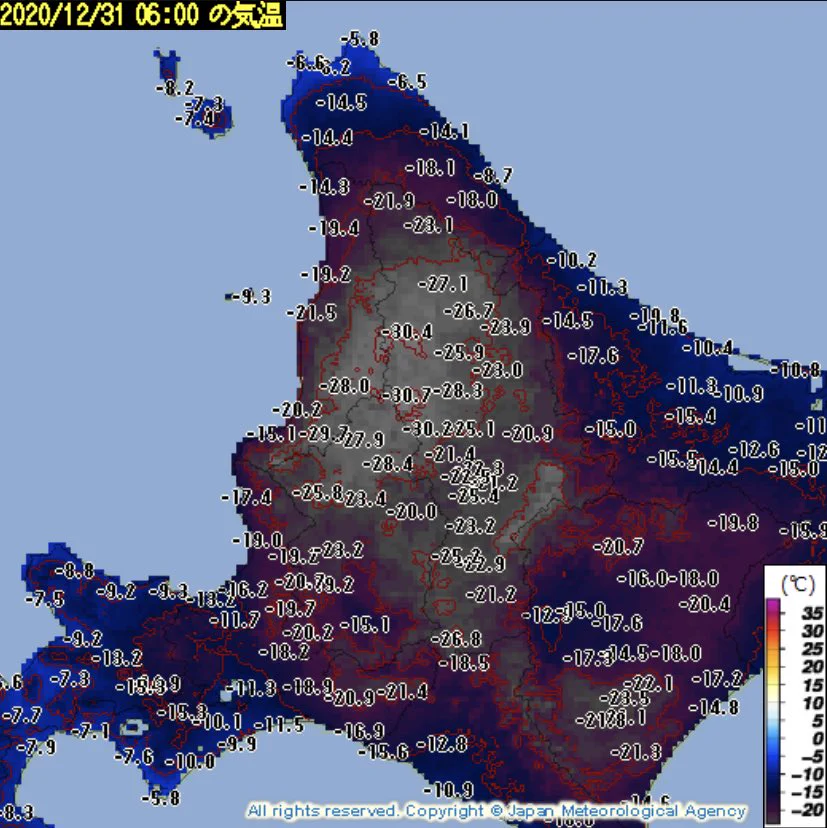This screenshot has height=828, width=827.
Task: Click the -23.9 temperature reading
Action: 506,327
